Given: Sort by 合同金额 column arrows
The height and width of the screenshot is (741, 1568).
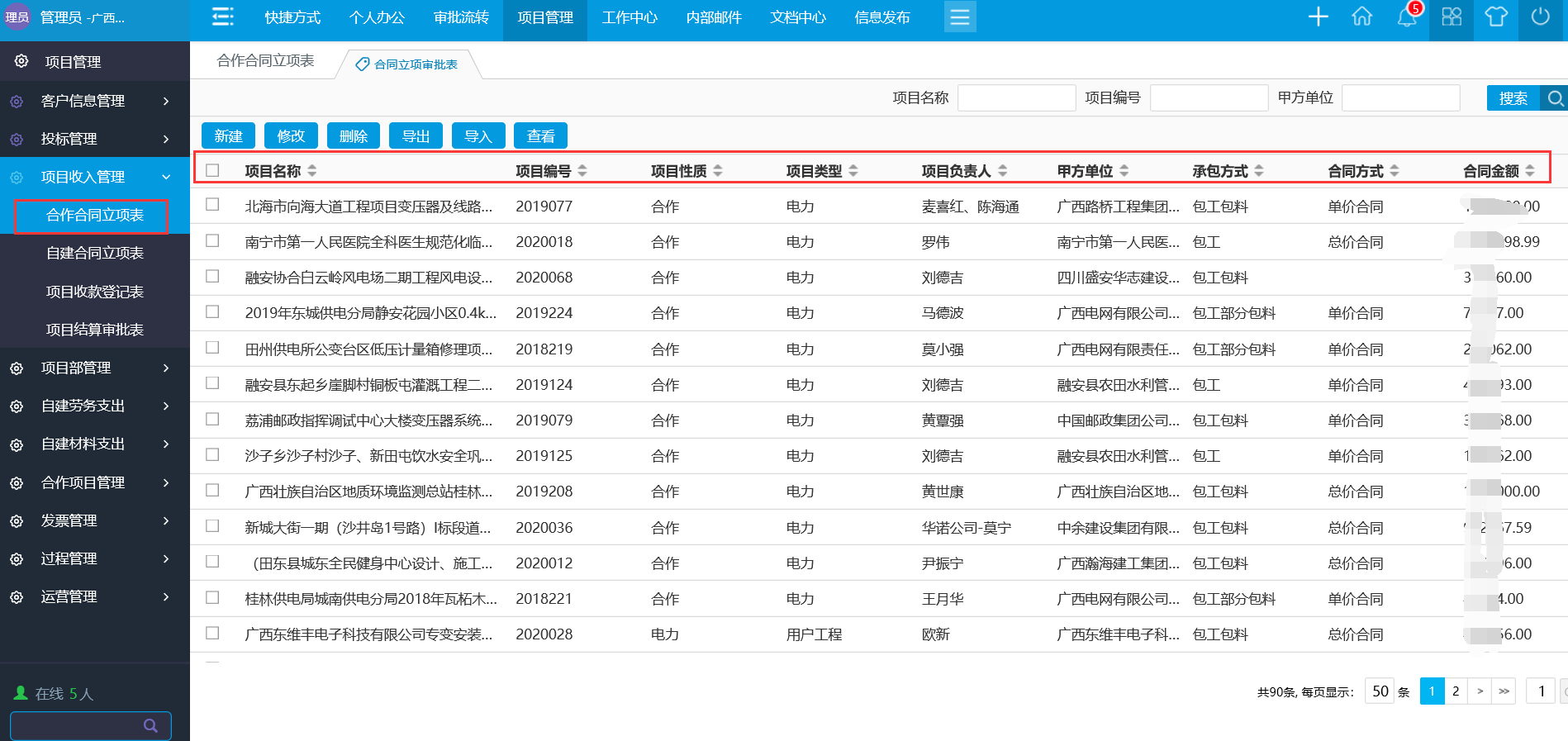Looking at the screenshot, I should [1530, 170].
